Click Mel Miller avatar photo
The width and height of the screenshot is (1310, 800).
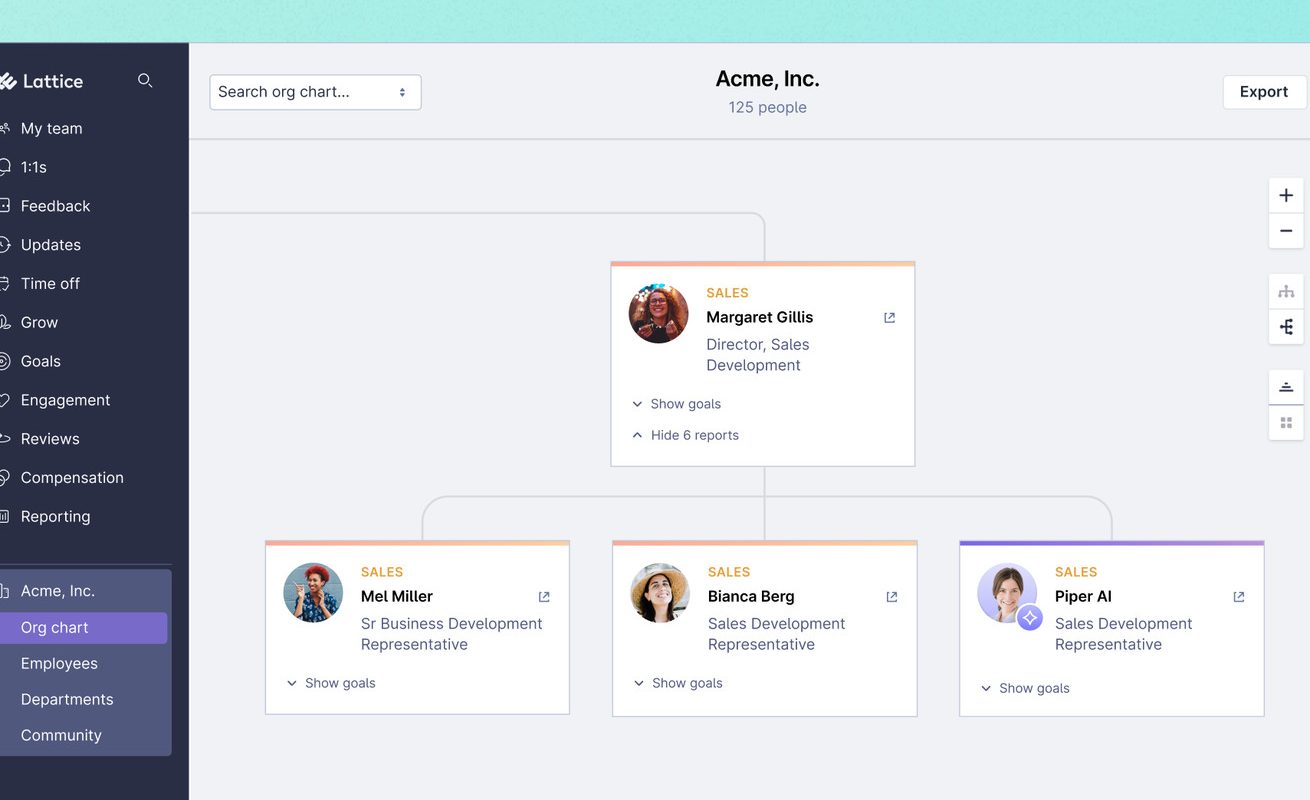point(313,592)
